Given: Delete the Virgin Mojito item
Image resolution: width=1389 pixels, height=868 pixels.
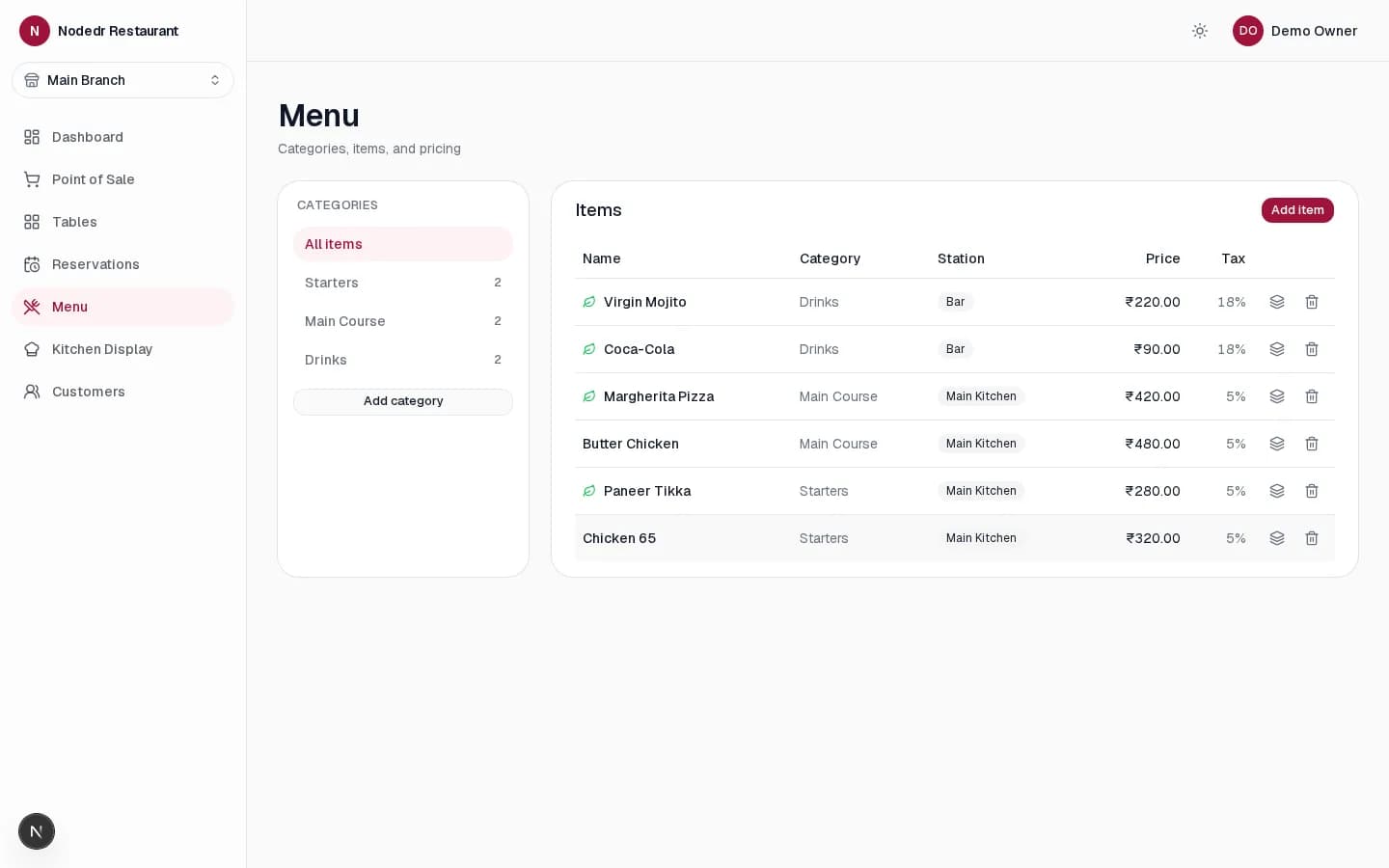Looking at the screenshot, I should (x=1312, y=302).
